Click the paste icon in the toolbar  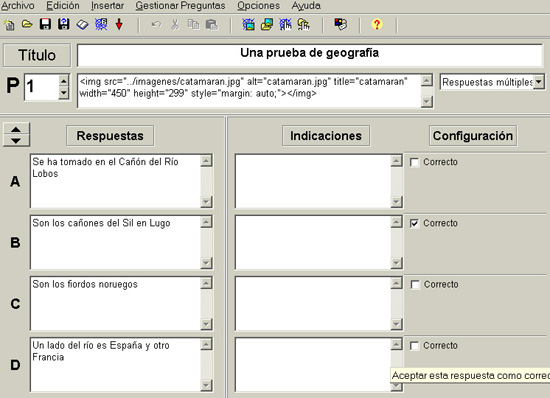click(212, 25)
